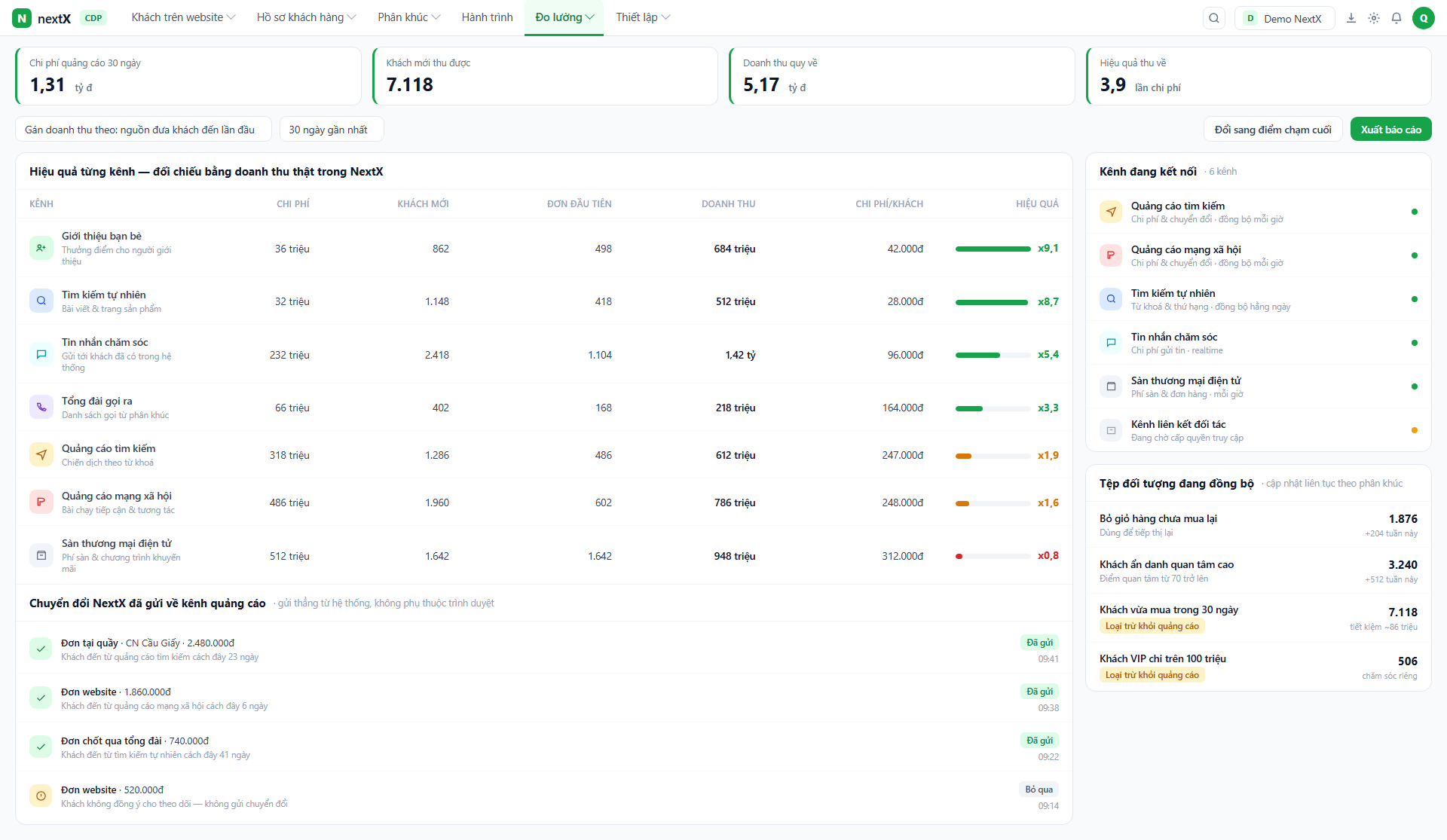Sort by the DOANH THU column header

(728, 204)
